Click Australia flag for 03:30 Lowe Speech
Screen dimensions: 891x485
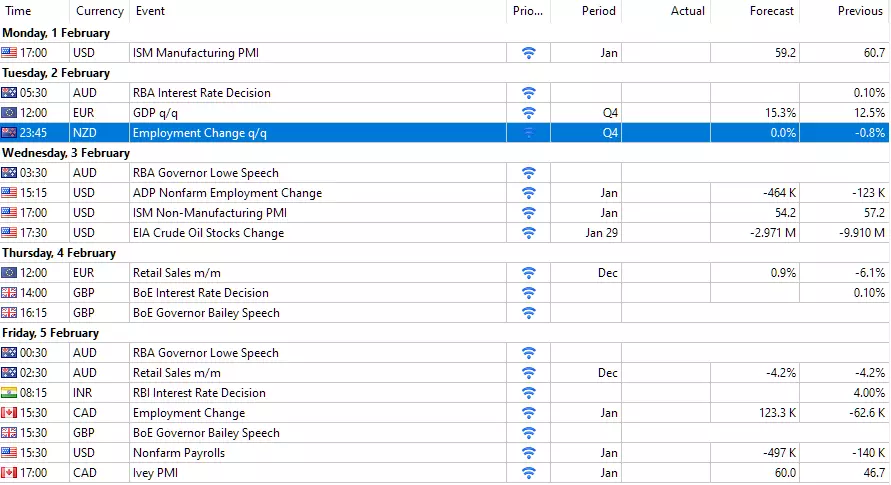(9, 173)
